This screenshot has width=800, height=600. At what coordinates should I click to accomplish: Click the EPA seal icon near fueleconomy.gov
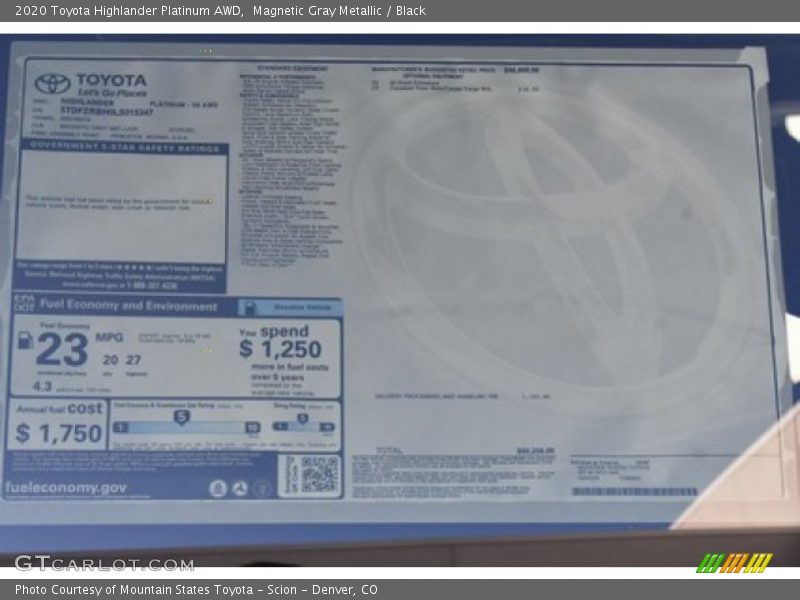point(218,488)
